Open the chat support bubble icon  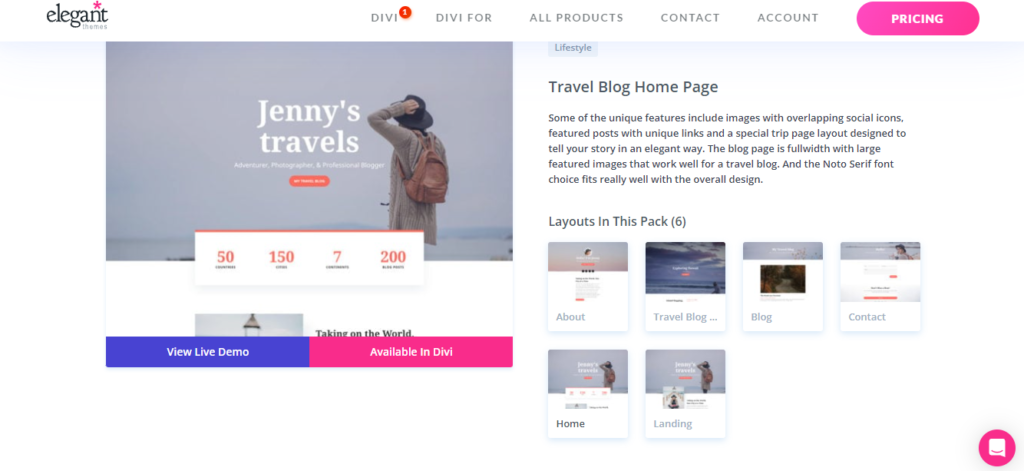point(997,447)
